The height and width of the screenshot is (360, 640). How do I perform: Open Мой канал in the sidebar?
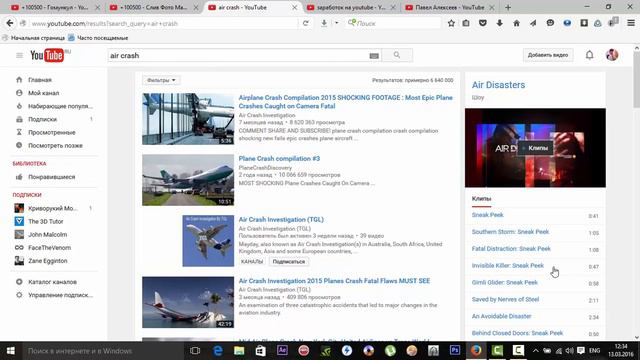tap(43, 93)
